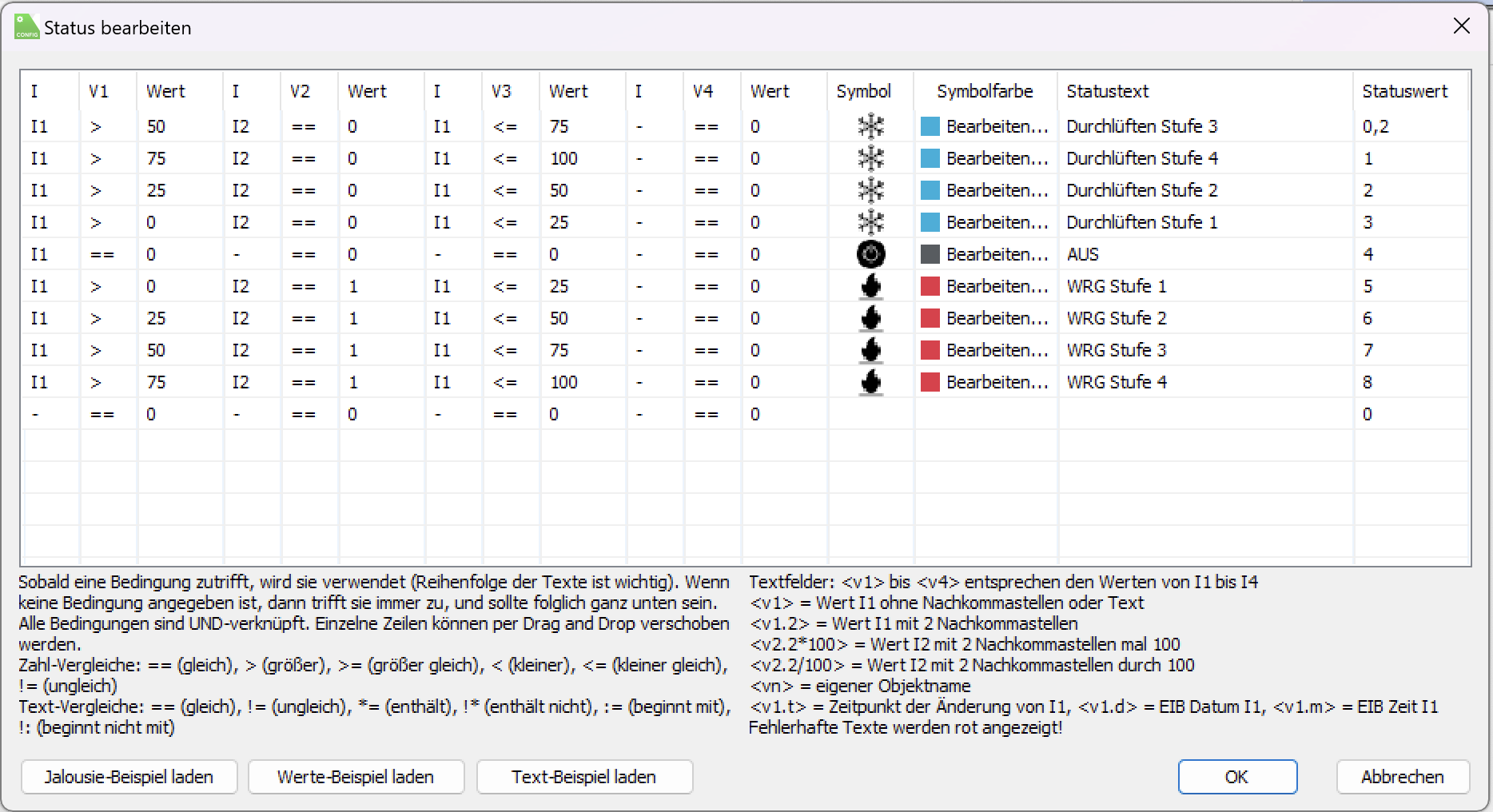Select the V4 column header
Viewport: 1493px width, 812px height.
(712, 91)
